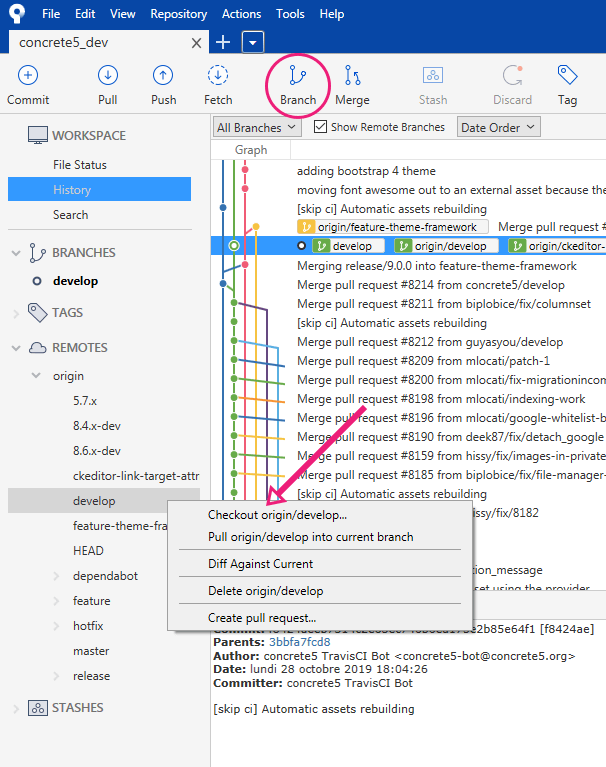
Task: Expand the dependabot remote folder
Action: [57, 576]
